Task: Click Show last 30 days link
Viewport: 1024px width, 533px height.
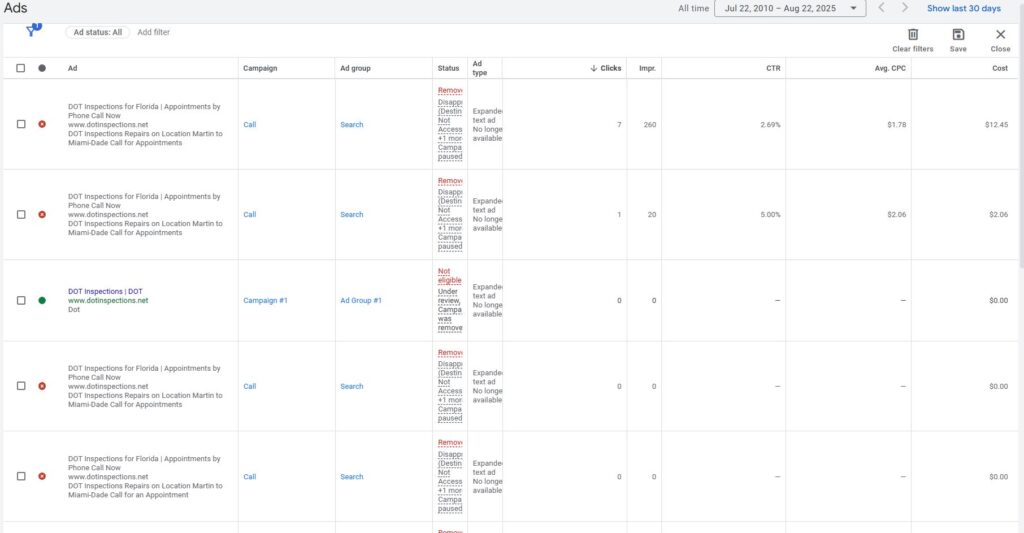Action: point(963,8)
